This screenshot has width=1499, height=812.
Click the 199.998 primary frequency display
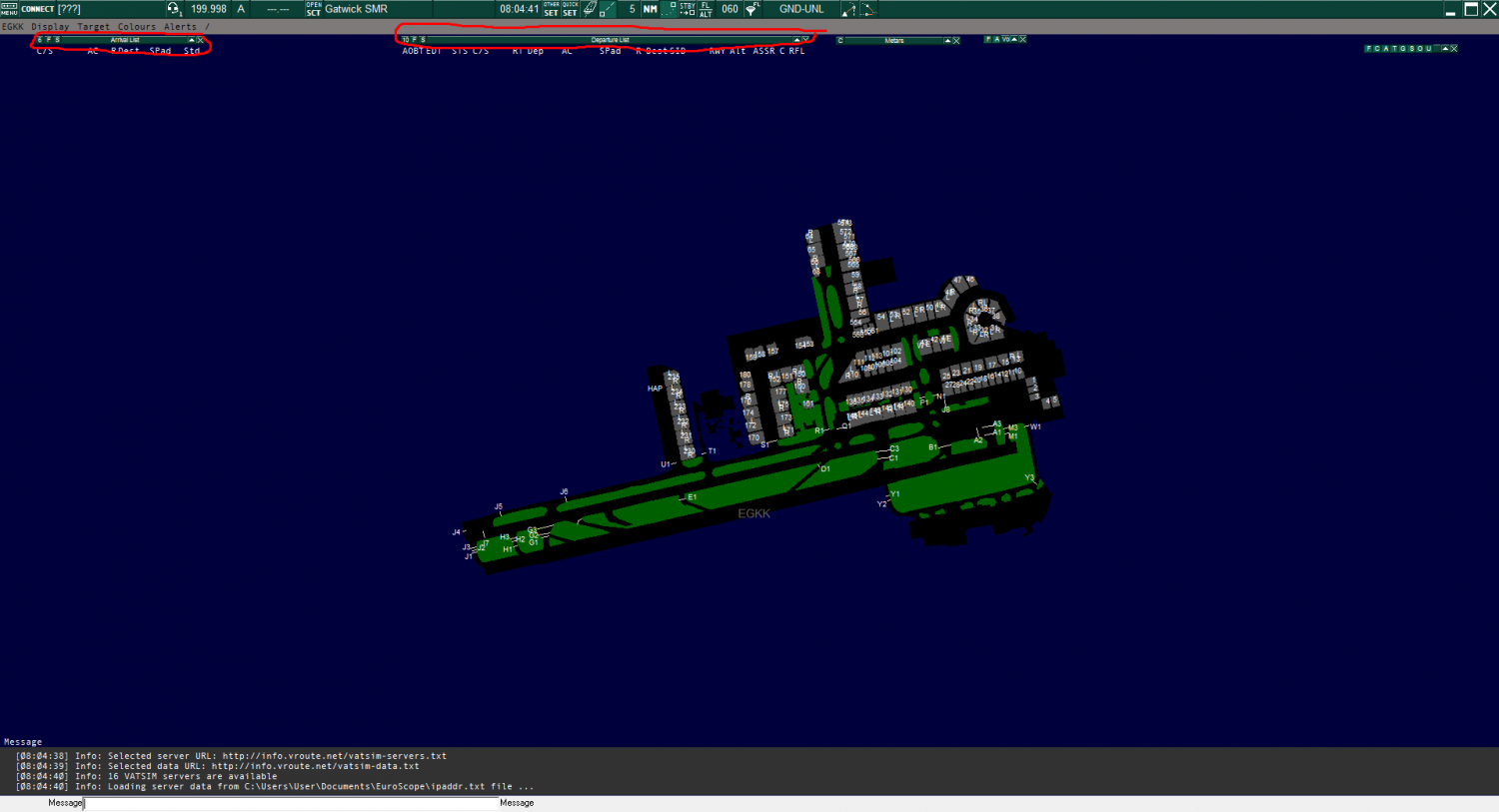[x=209, y=9]
